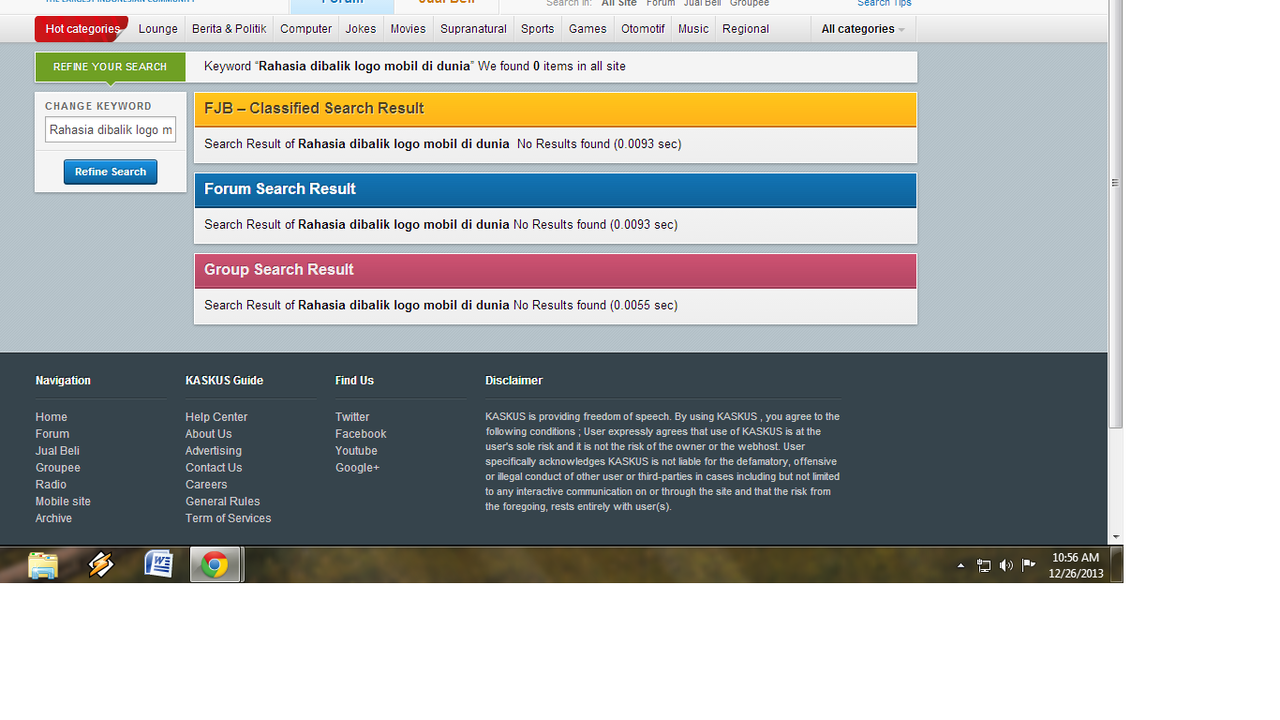Open the Berita & Politik category
1280x720 pixels.
click(229, 29)
